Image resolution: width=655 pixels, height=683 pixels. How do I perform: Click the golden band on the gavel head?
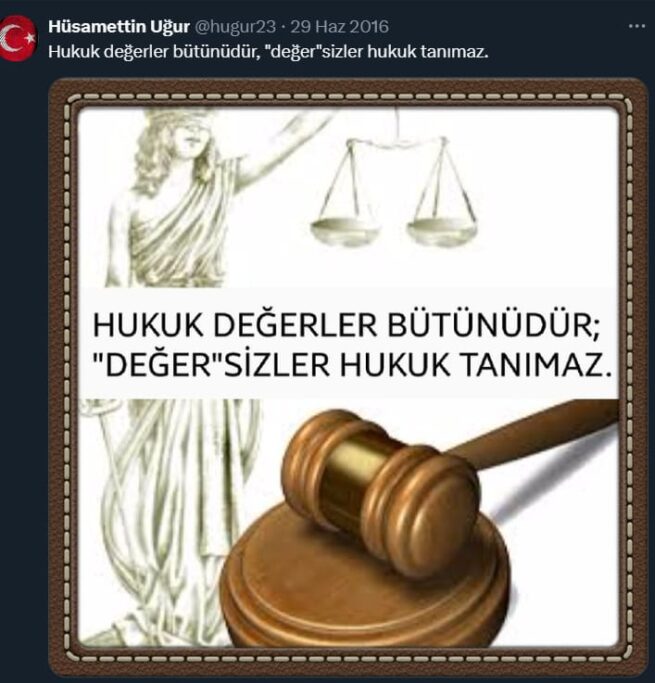[359, 467]
